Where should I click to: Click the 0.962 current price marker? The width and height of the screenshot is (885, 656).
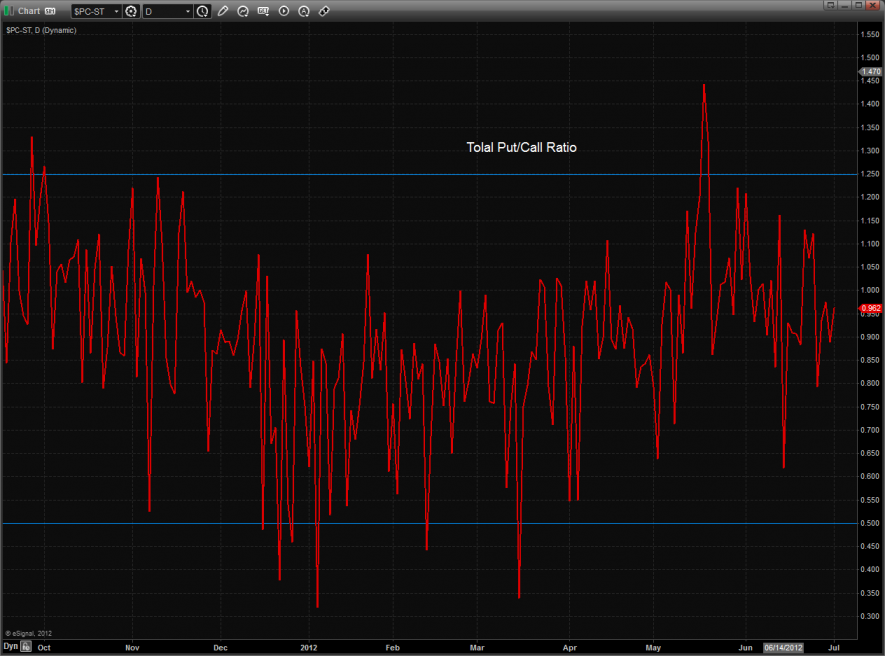pos(870,308)
